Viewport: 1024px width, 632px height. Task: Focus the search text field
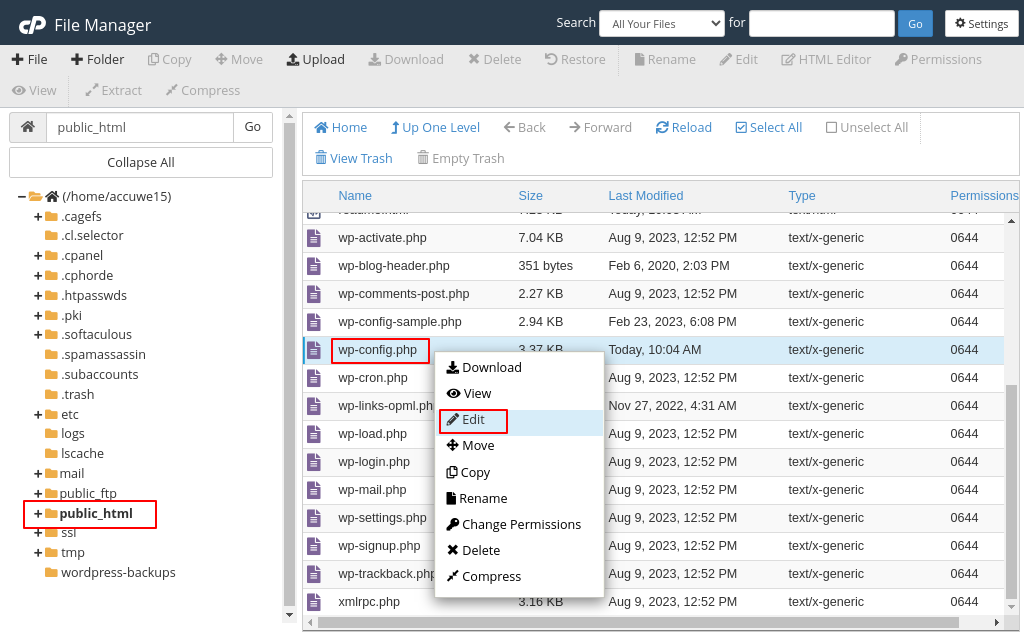click(x=822, y=24)
